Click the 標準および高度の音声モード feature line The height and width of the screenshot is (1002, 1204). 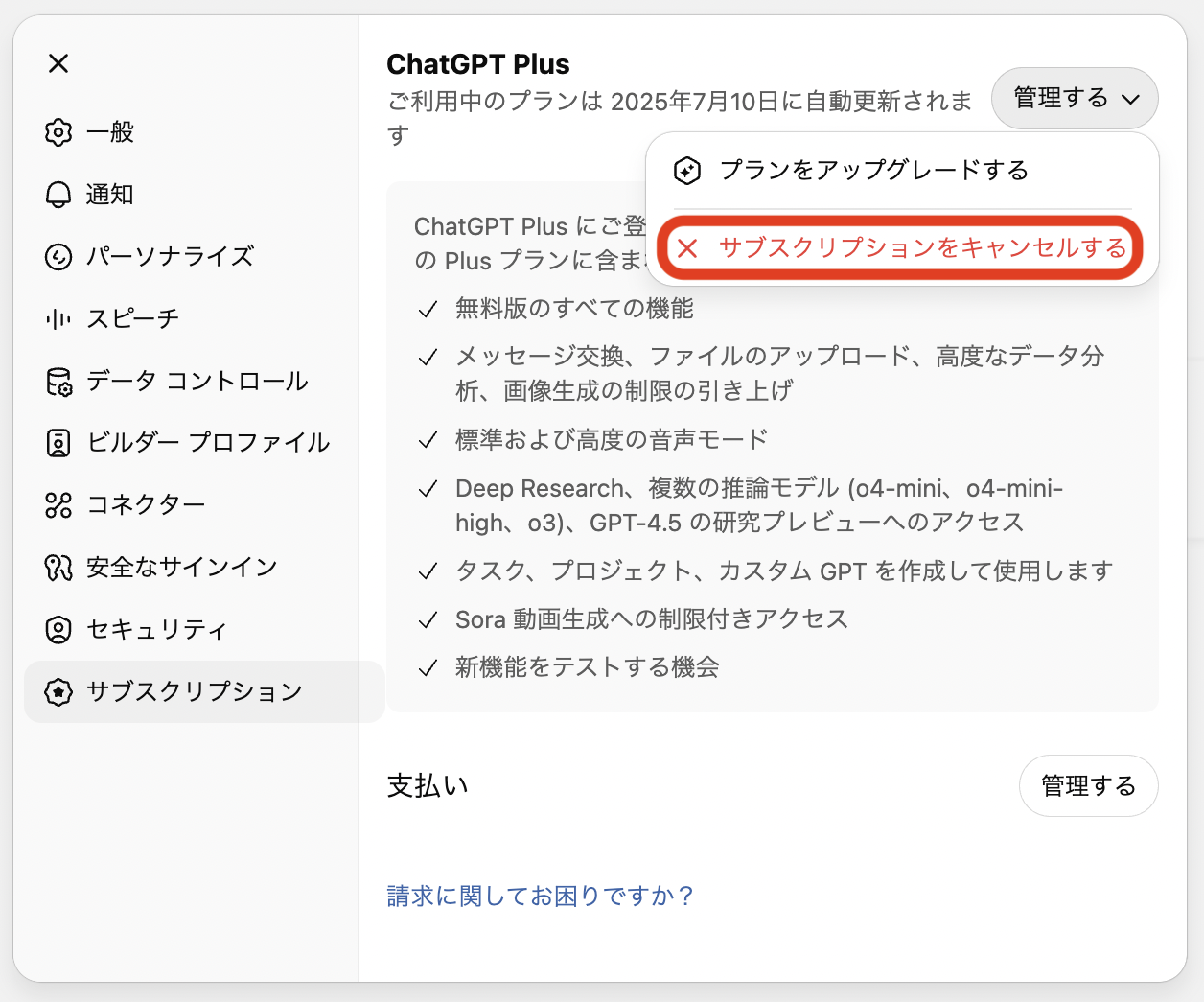[612, 440]
